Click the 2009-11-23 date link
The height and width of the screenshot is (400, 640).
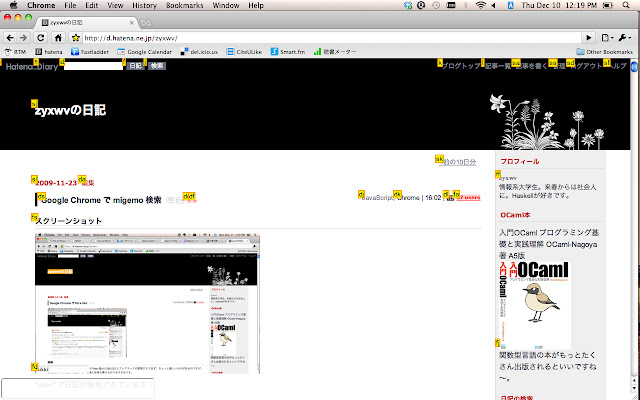coord(56,183)
